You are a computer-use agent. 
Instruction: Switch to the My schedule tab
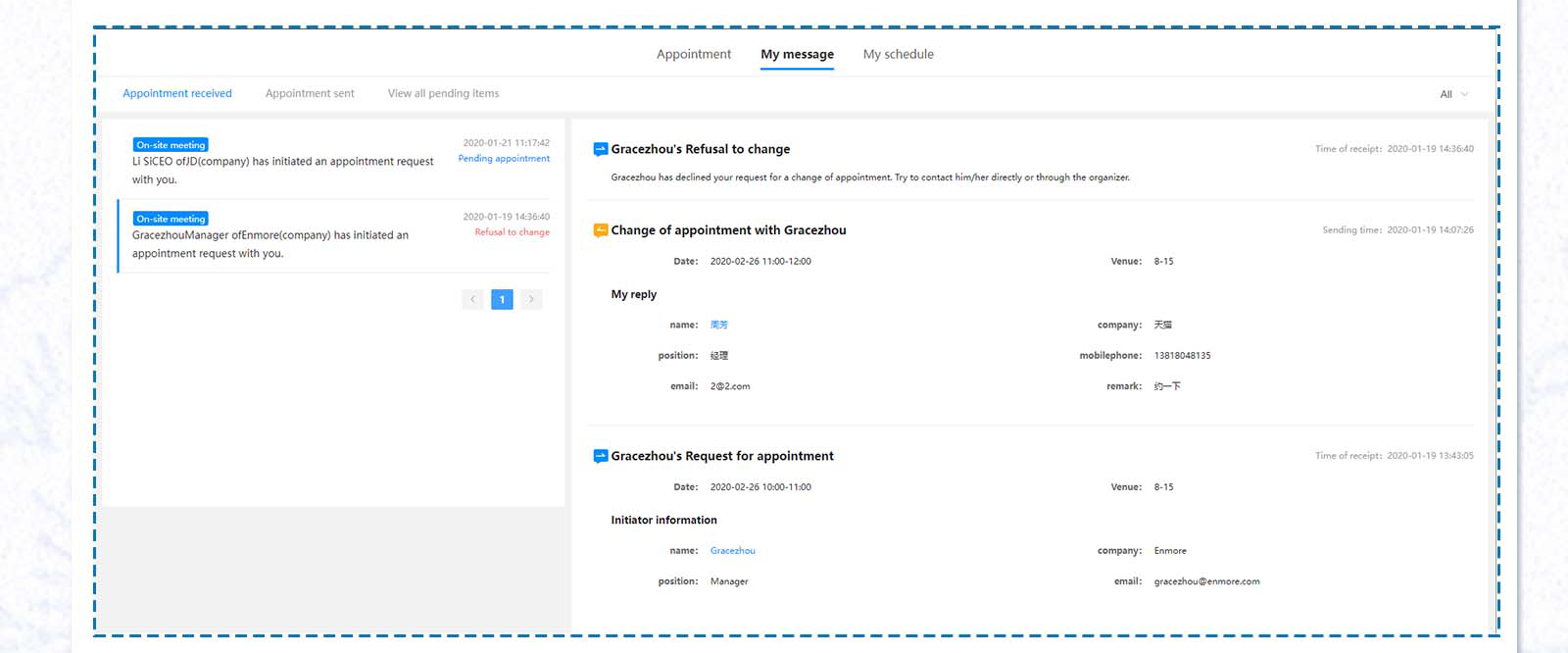899,54
